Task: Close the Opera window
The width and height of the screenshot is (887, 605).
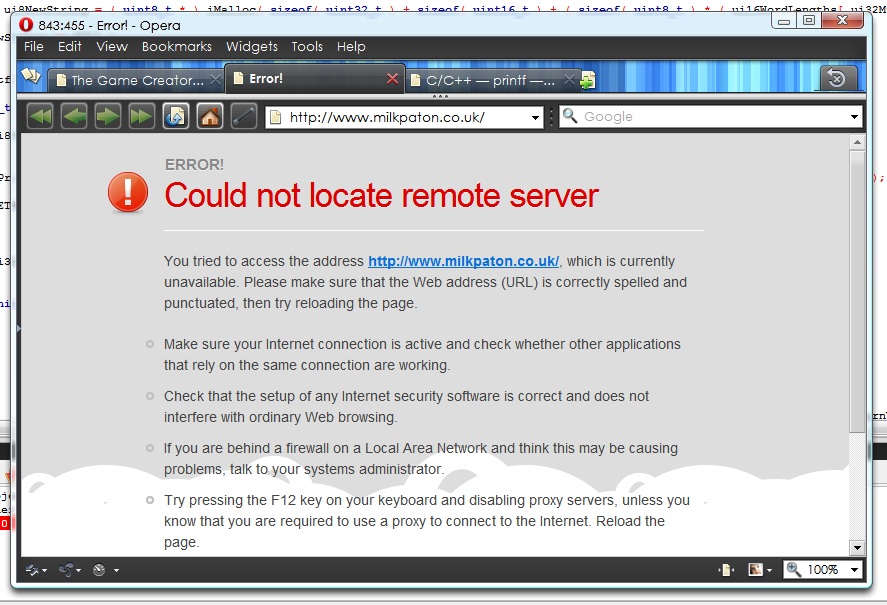Action: (842, 21)
